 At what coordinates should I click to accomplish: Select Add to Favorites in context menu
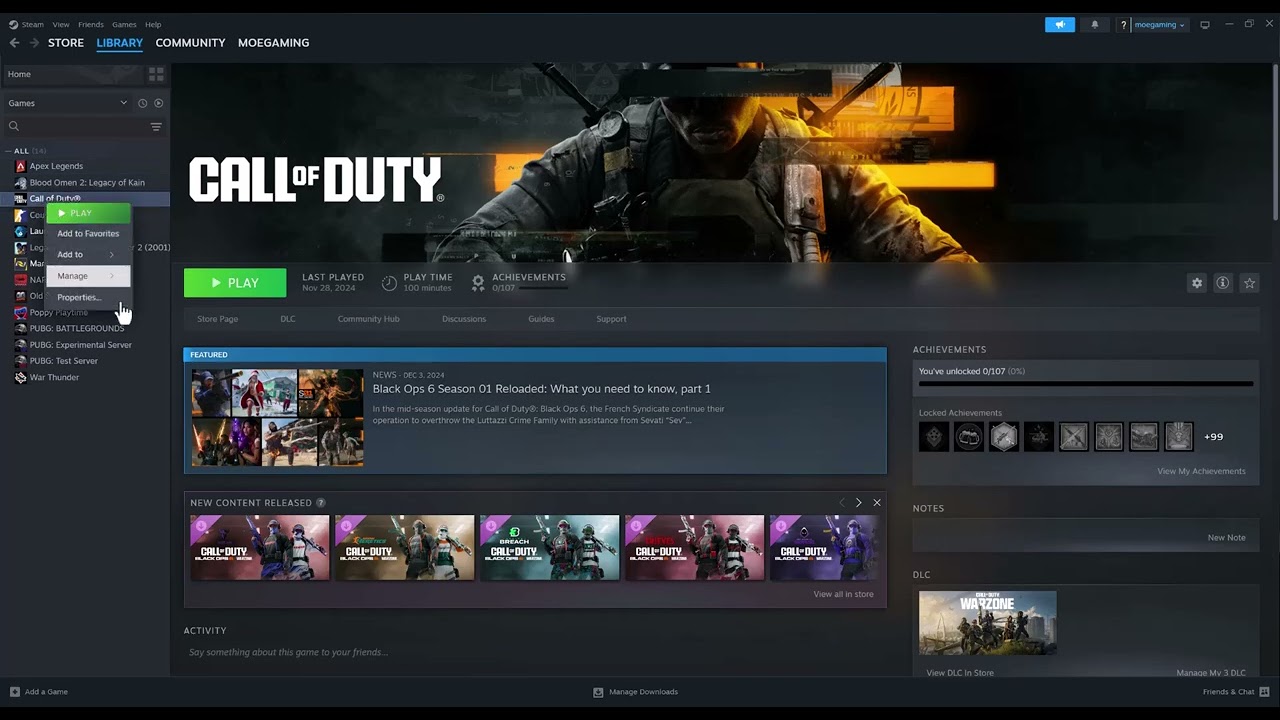click(88, 233)
